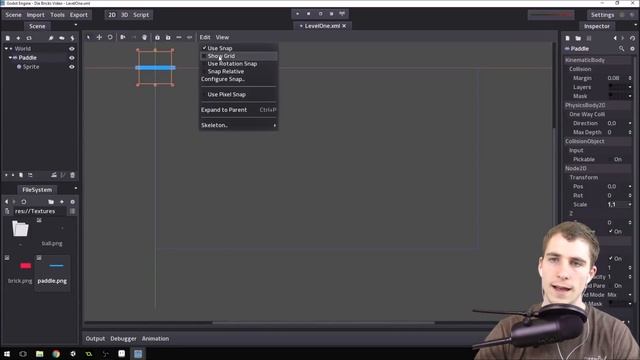Image resolution: width=640 pixels, height=360 pixels.
Task: Select the arrow Select Mode tool
Action: (88, 37)
